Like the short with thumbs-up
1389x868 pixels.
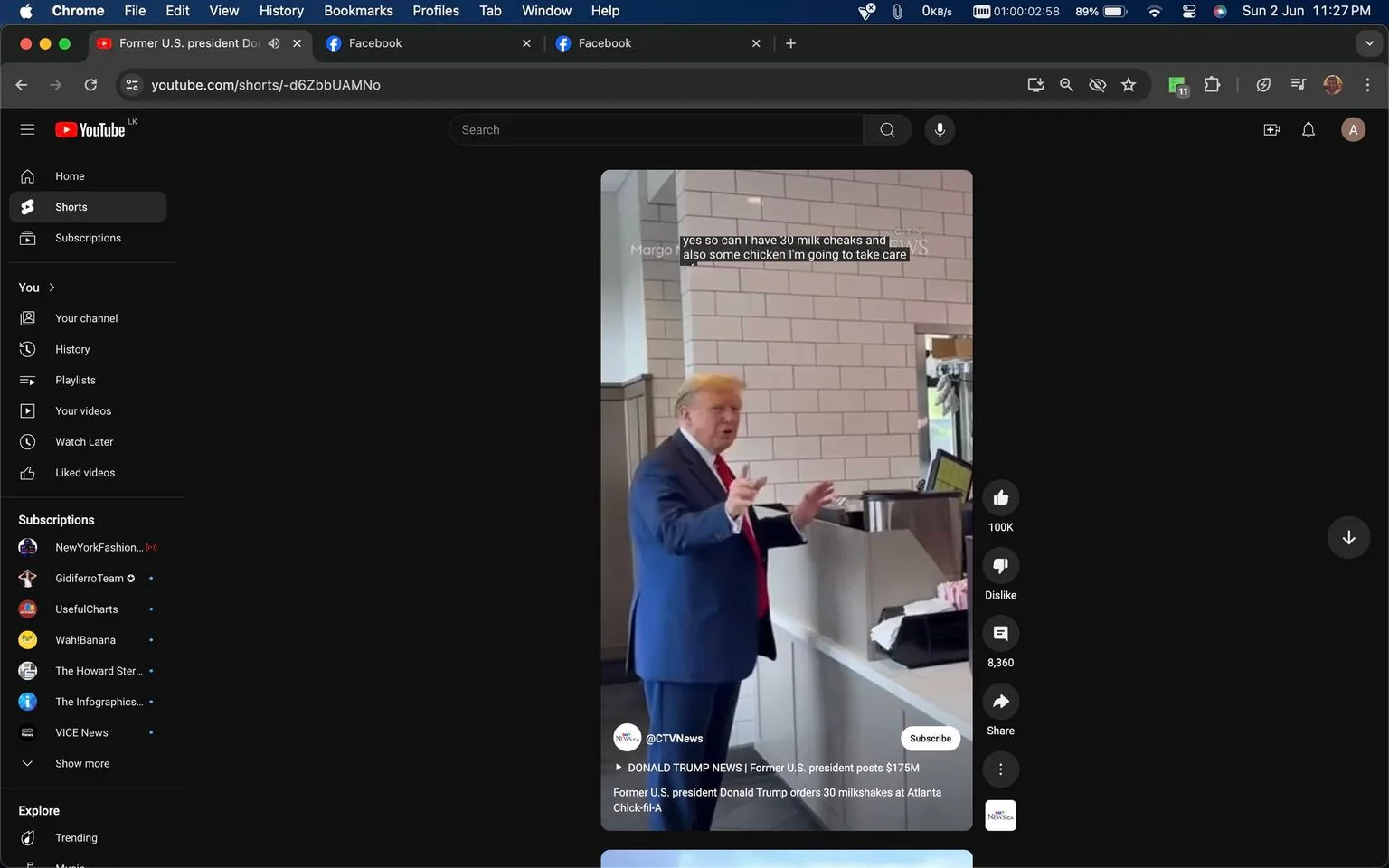tap(1000, 497)
